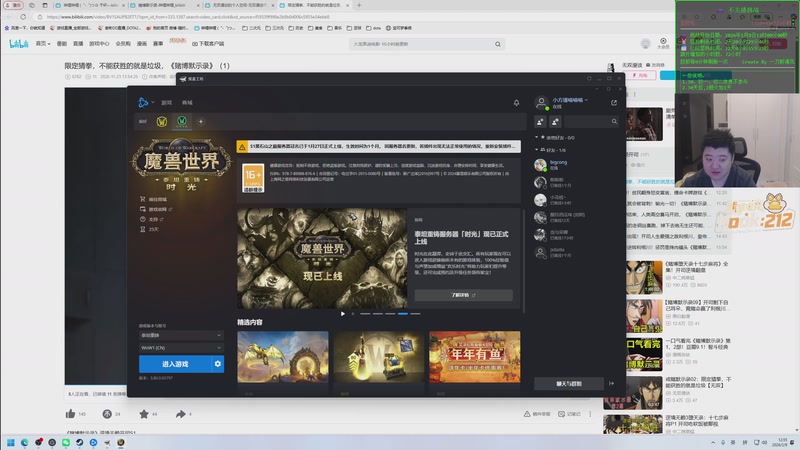Click the user avatar in Battle.net
Screen dimensions: 800x450
(x=541, y=103)
